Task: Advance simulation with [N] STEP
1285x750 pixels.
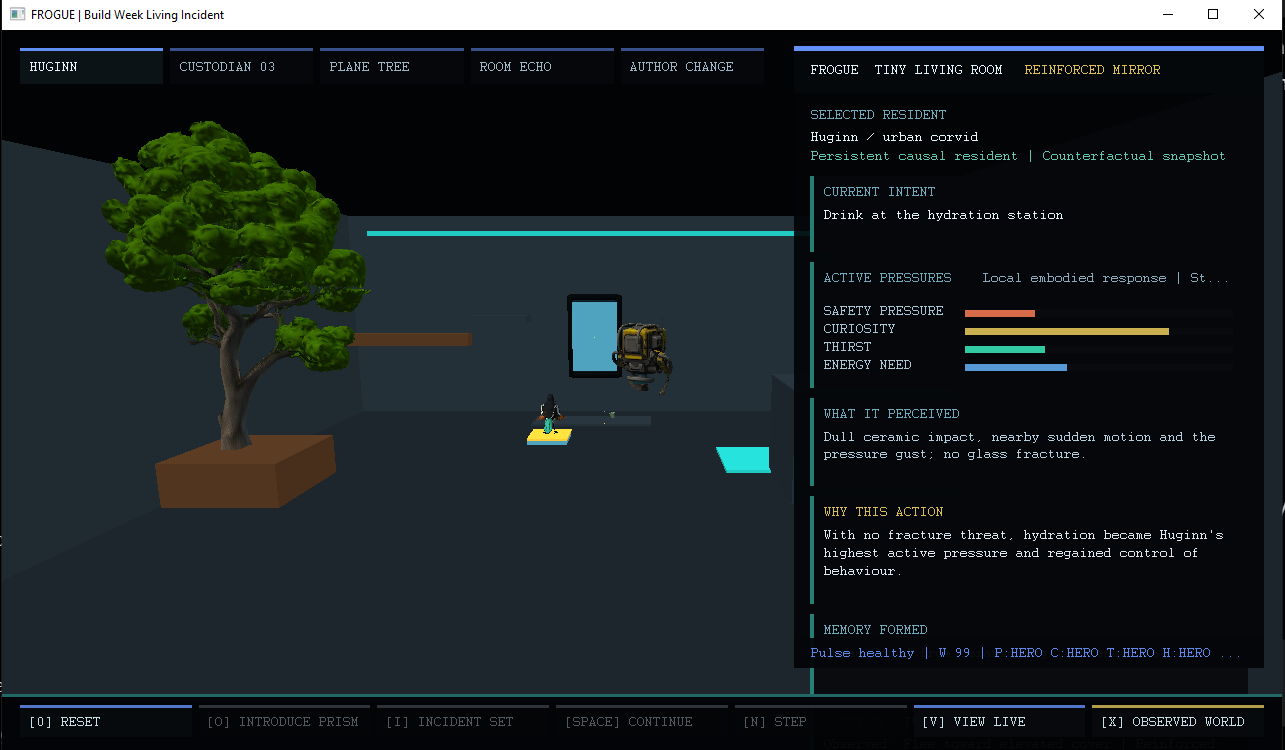Action: pyautogui.click(x=820, y=721)
